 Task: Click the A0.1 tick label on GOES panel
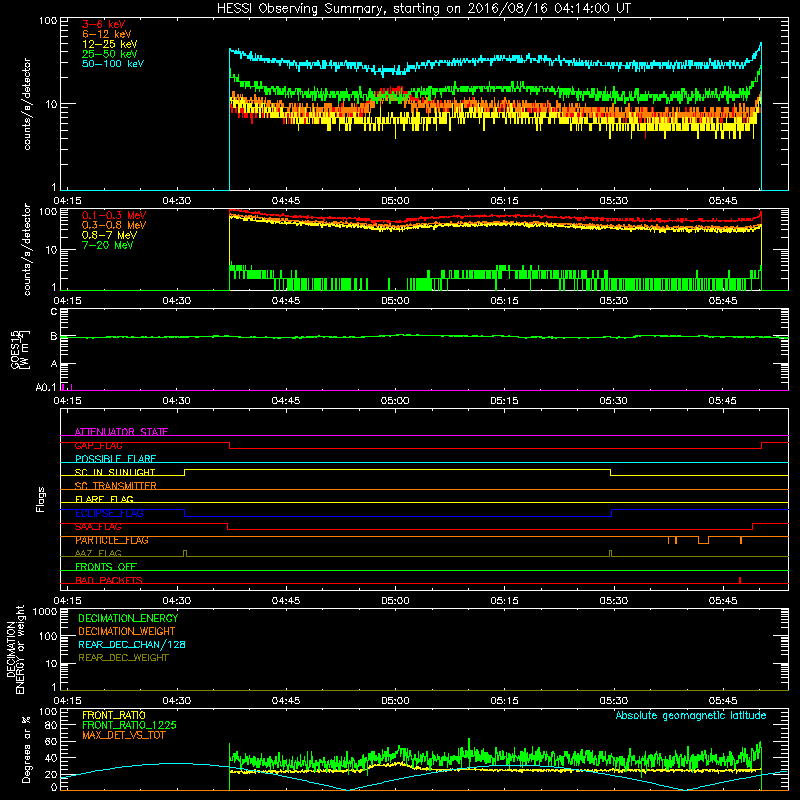(45, 388)
